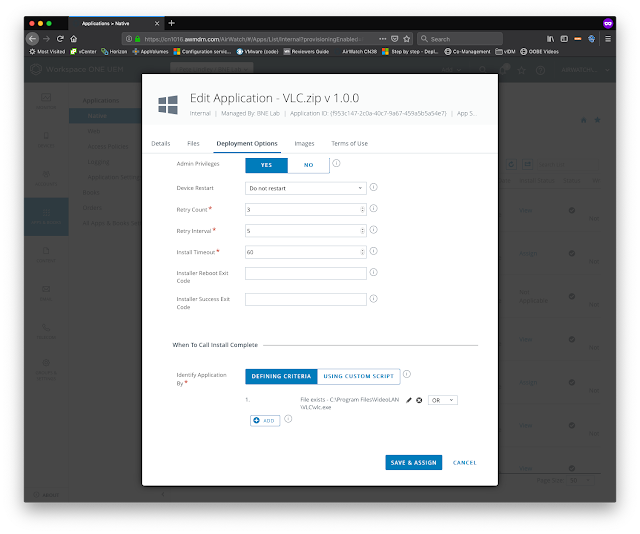Viewport: 640px width, 534px height.
Task: Select the Deployment Options tab
Action: click(x=247, y=143)
